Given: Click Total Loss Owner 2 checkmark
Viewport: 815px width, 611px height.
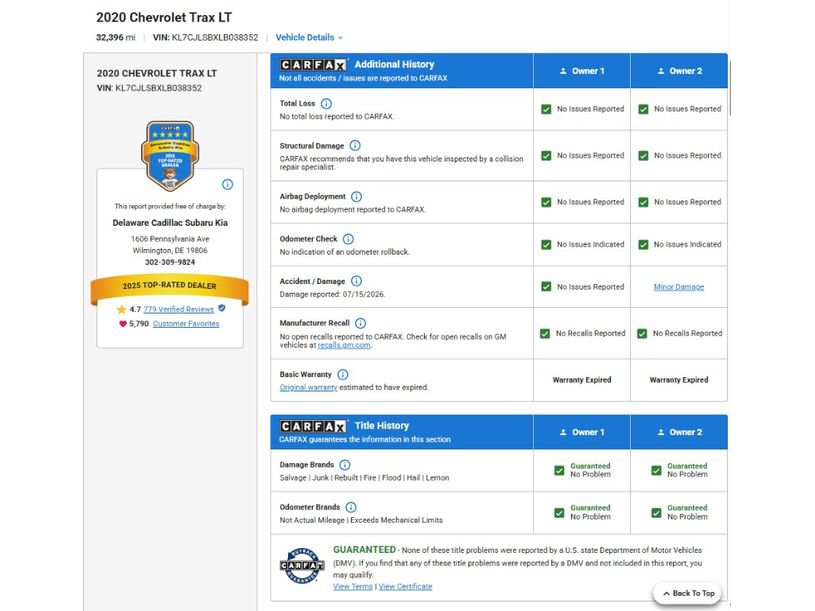Looking at the screenshot, I should pyautogui.click(x=643, y=109).
